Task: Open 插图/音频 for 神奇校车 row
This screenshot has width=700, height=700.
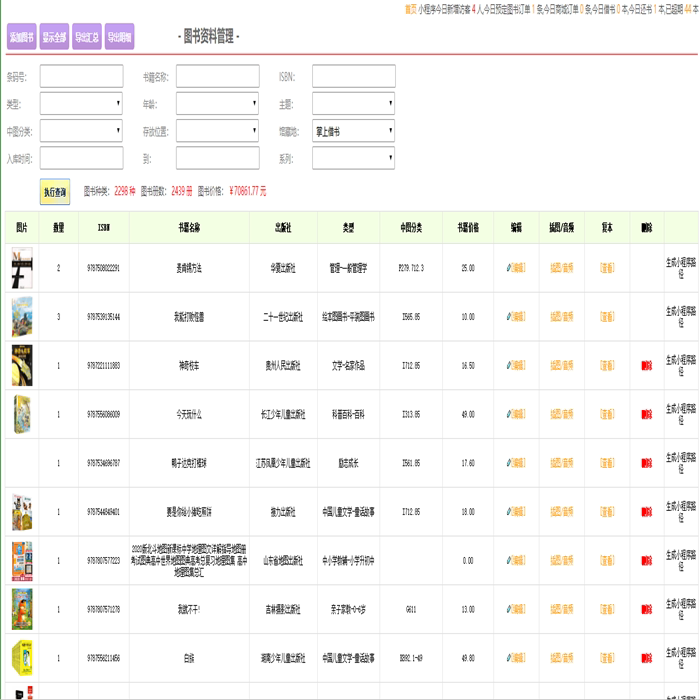Action: [562, 365]
